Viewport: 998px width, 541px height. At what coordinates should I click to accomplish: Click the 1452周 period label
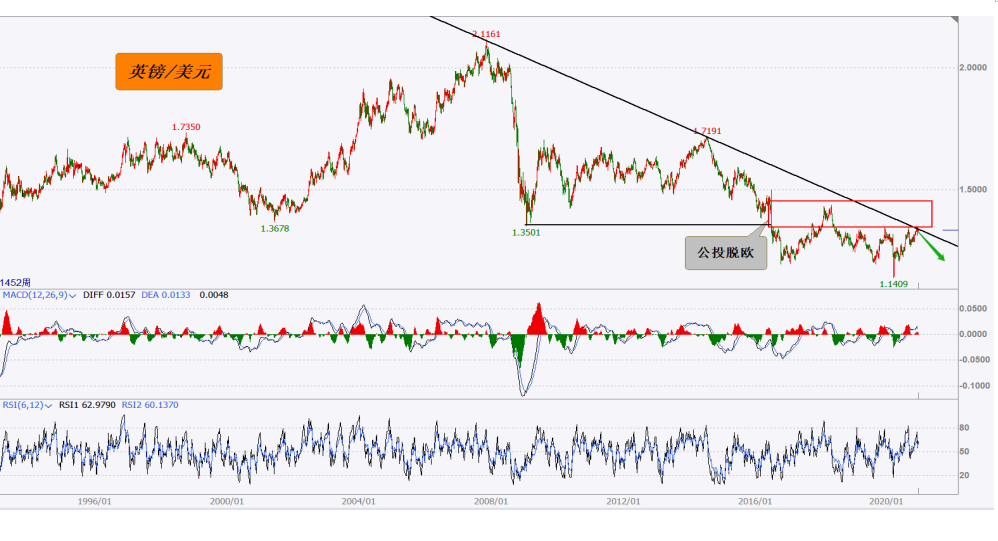(x=15, y=282)
